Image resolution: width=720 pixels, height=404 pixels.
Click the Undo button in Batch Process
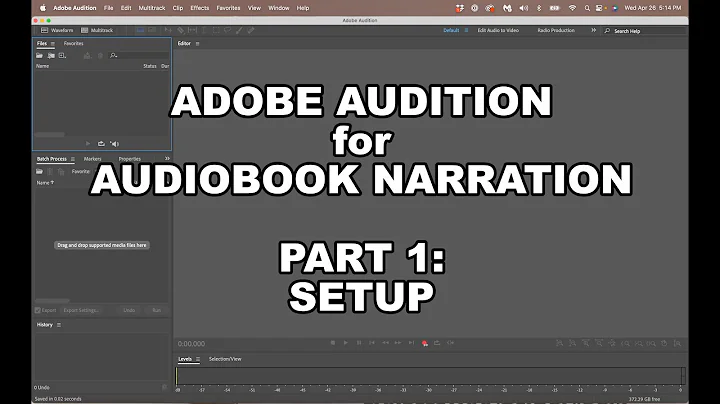(x=129, y=310)
